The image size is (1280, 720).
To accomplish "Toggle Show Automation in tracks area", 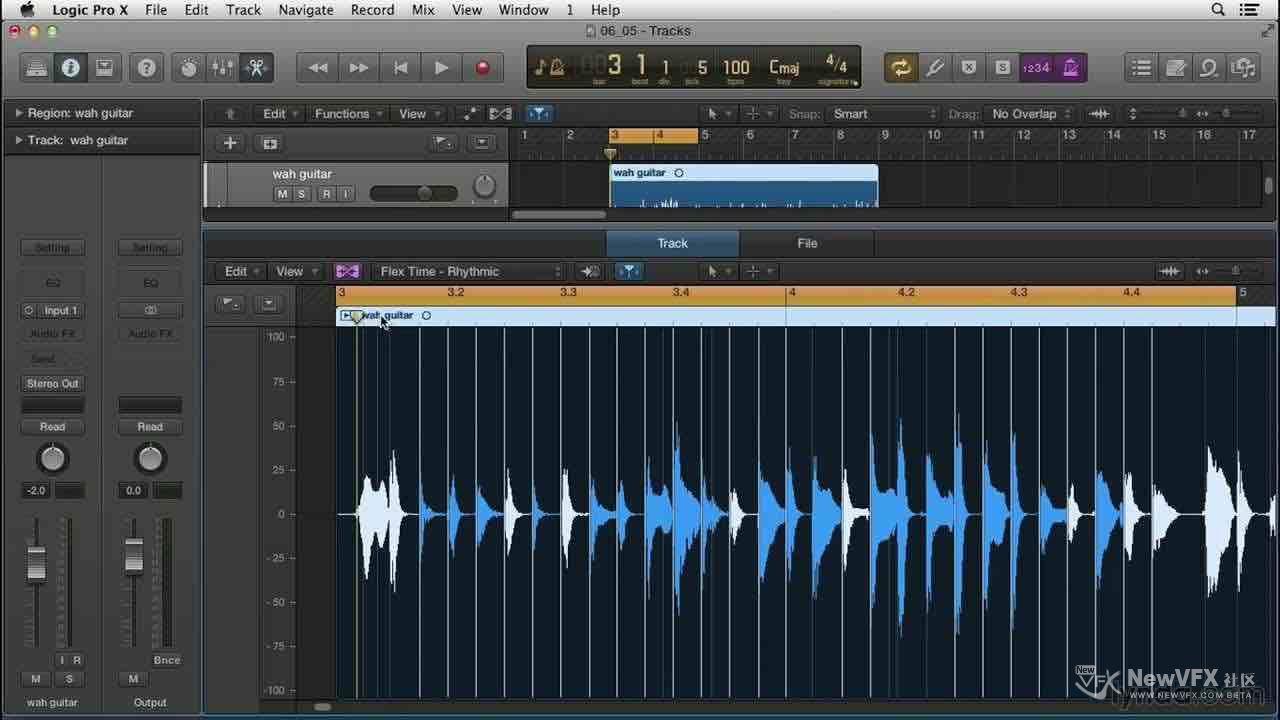I will click(x=468, y=113).
